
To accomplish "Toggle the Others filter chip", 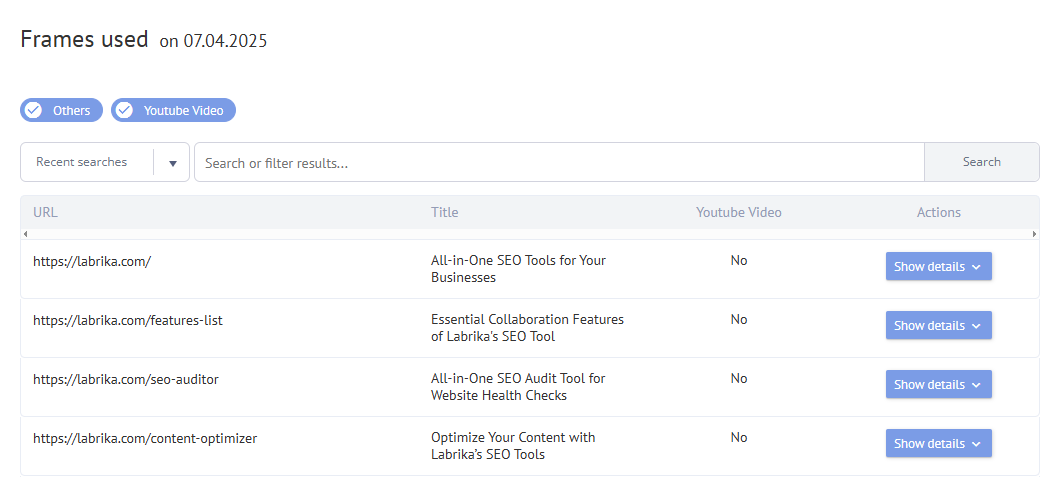I will click(62, 110).
